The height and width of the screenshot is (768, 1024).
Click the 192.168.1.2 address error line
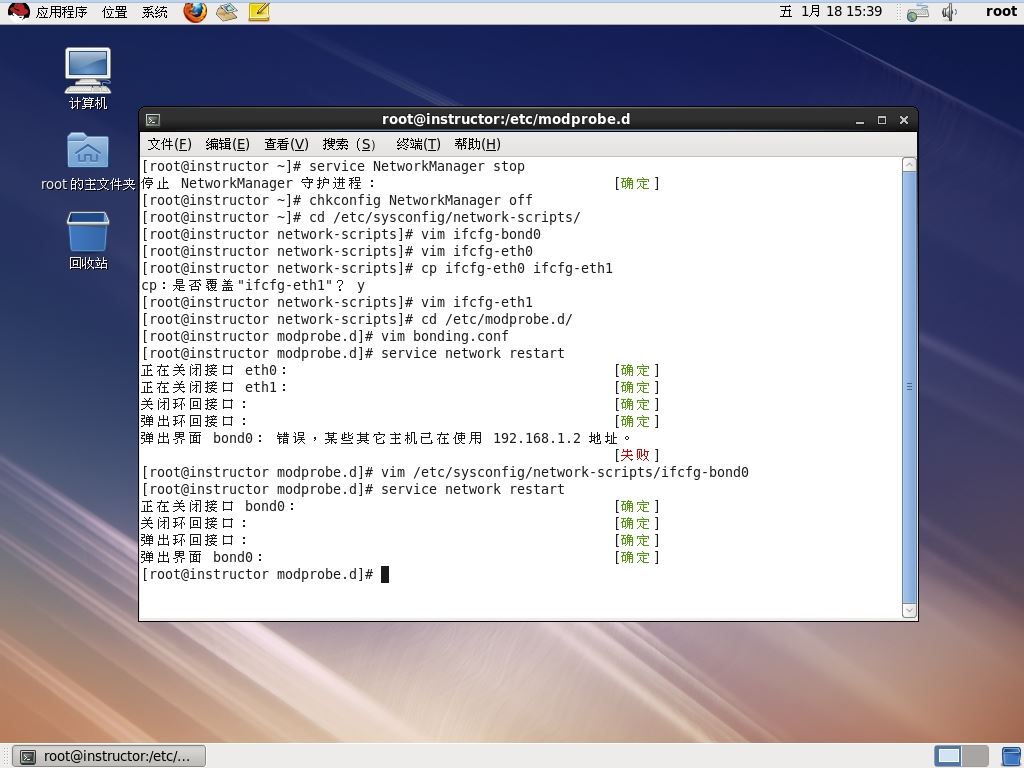pyautogui.click(x=387, y=438)
